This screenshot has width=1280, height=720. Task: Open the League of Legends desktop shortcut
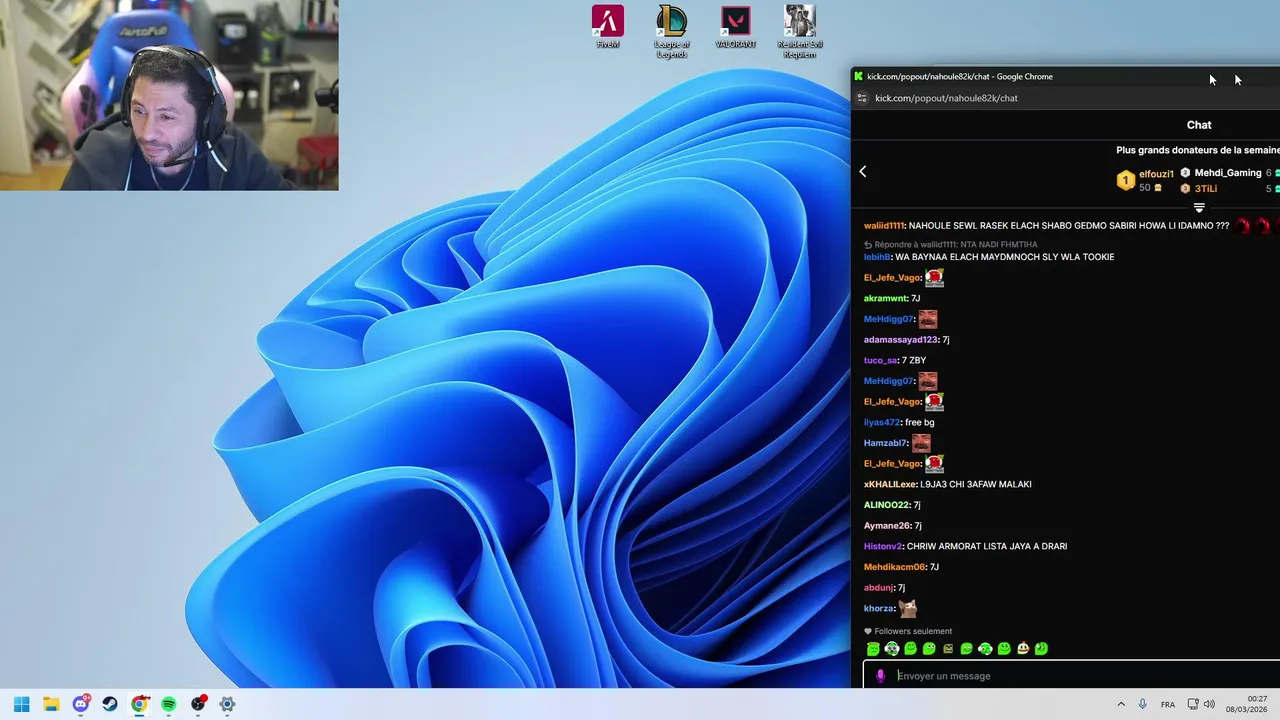672,31
